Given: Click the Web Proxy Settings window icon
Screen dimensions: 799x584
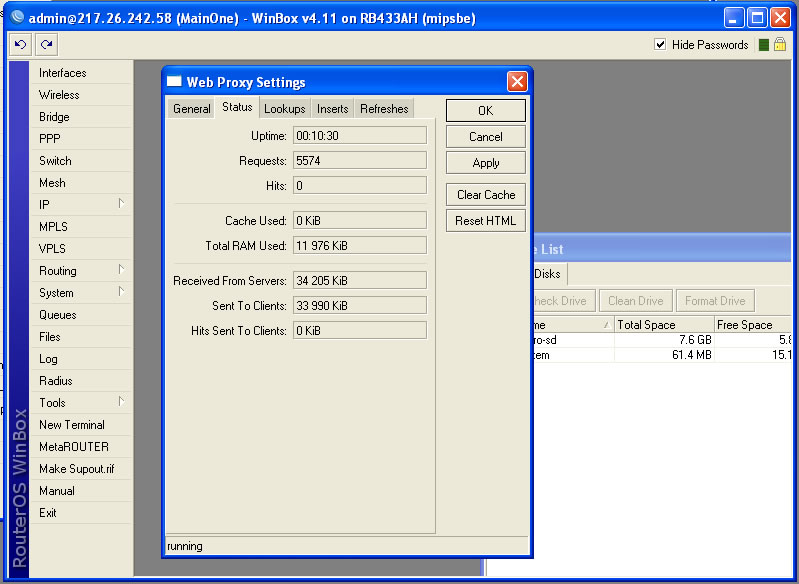Looking at the screenshot, I should click(174, 82).
